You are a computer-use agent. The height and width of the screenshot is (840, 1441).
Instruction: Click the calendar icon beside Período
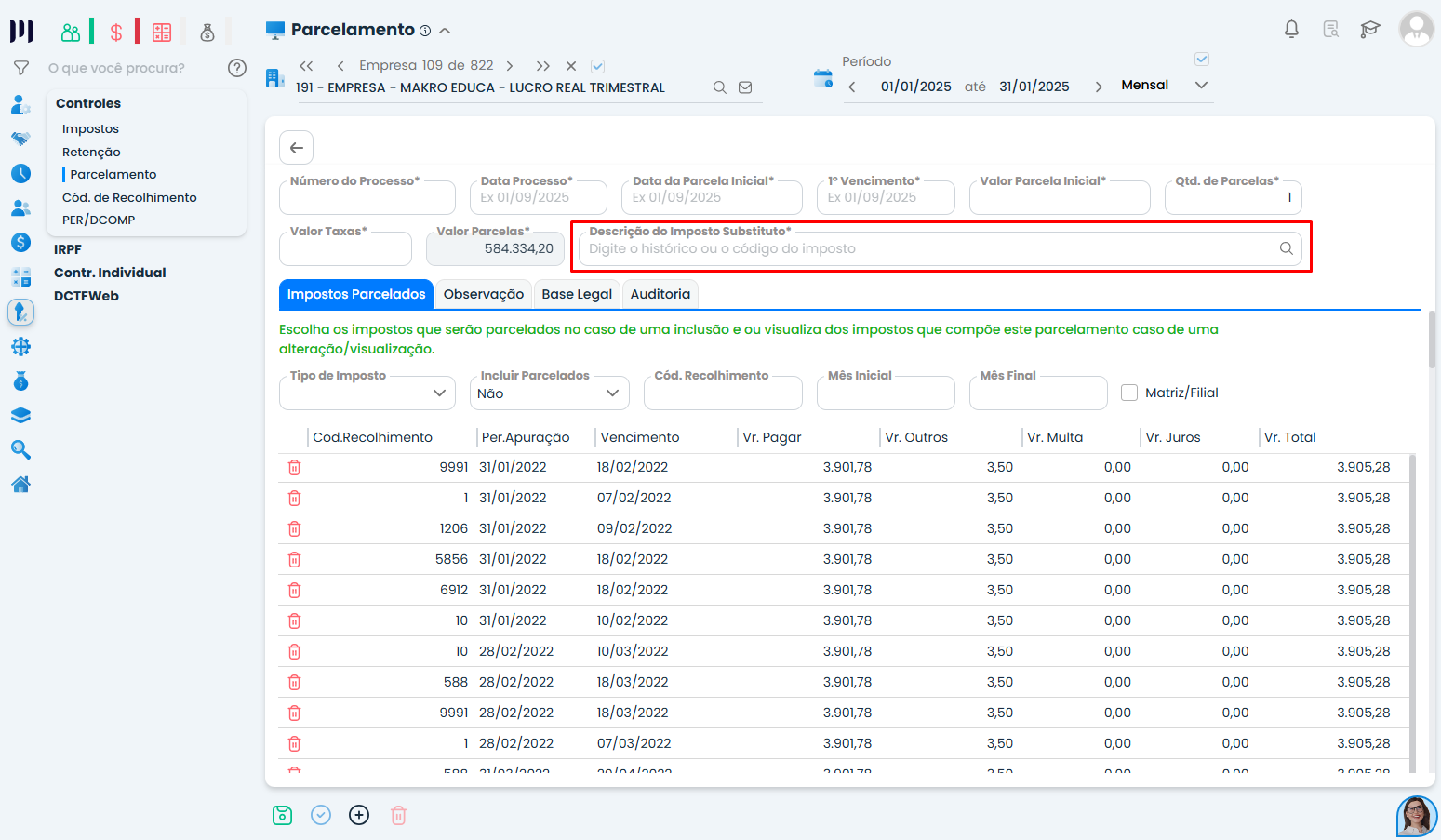pyautogui.click(x=823, y=79)
